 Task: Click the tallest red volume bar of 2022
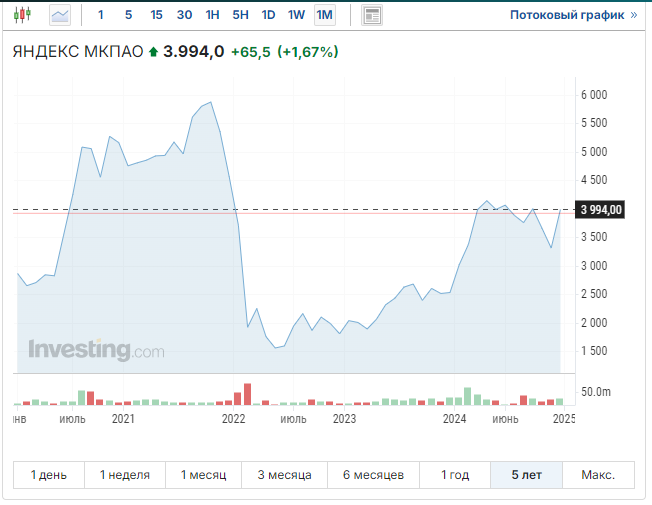247,394
